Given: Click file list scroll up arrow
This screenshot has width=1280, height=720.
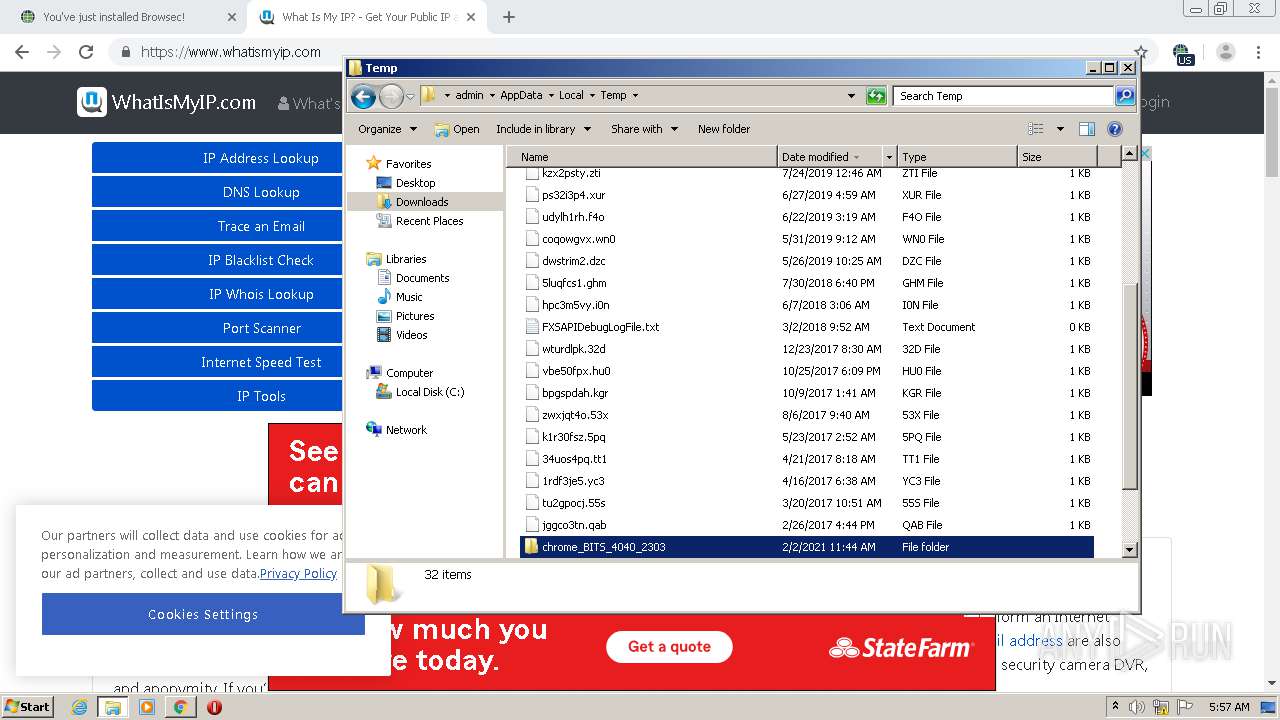Looking at the screenshot, I should tap(1129, 154).
